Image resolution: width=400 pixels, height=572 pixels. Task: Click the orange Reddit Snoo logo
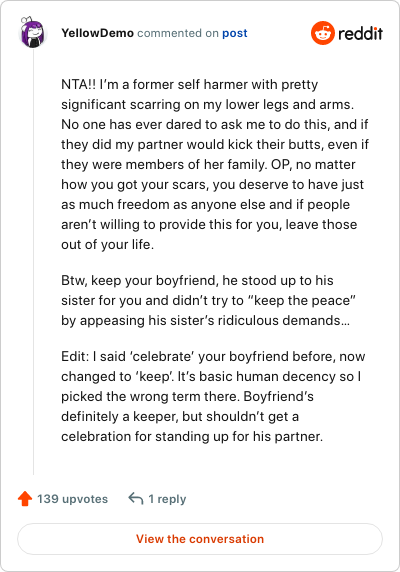point(322,33)
